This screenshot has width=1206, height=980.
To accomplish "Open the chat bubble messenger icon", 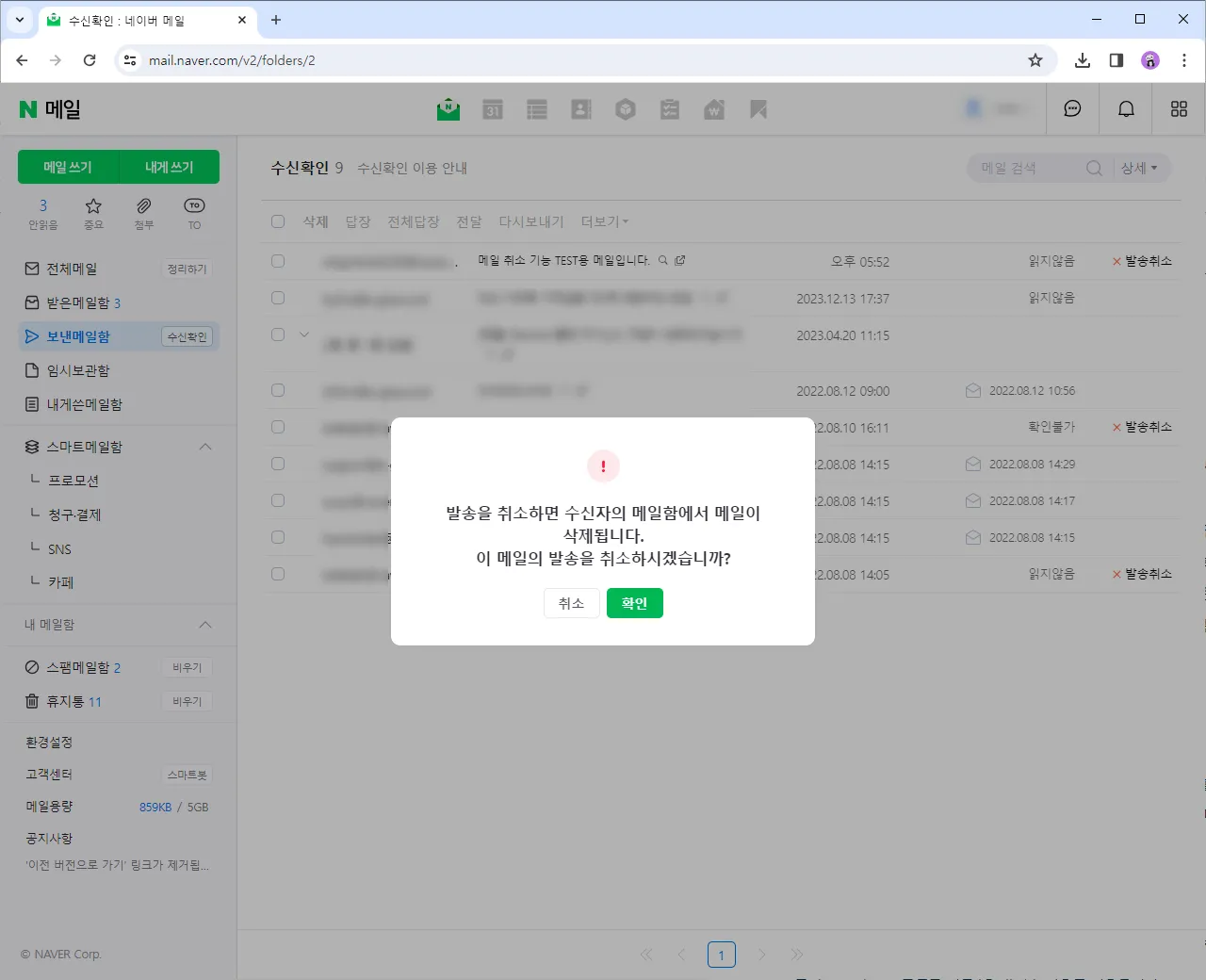I will pyautogui.click(x=1072, y=108).
